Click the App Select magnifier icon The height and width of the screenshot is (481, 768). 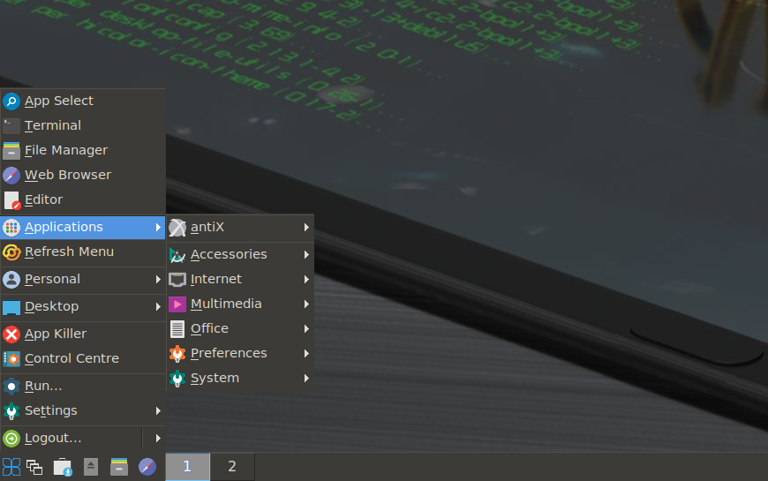pos(11,101)
